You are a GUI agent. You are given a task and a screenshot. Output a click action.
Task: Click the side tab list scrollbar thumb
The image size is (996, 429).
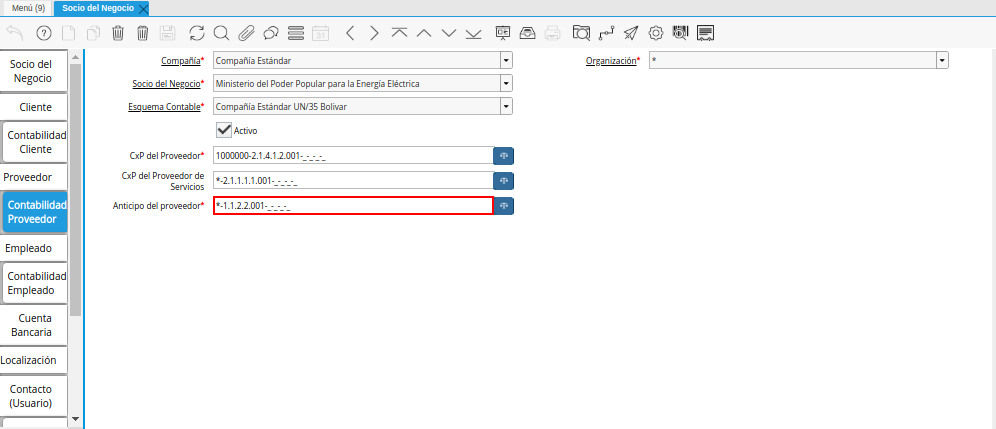click(76, 189)
